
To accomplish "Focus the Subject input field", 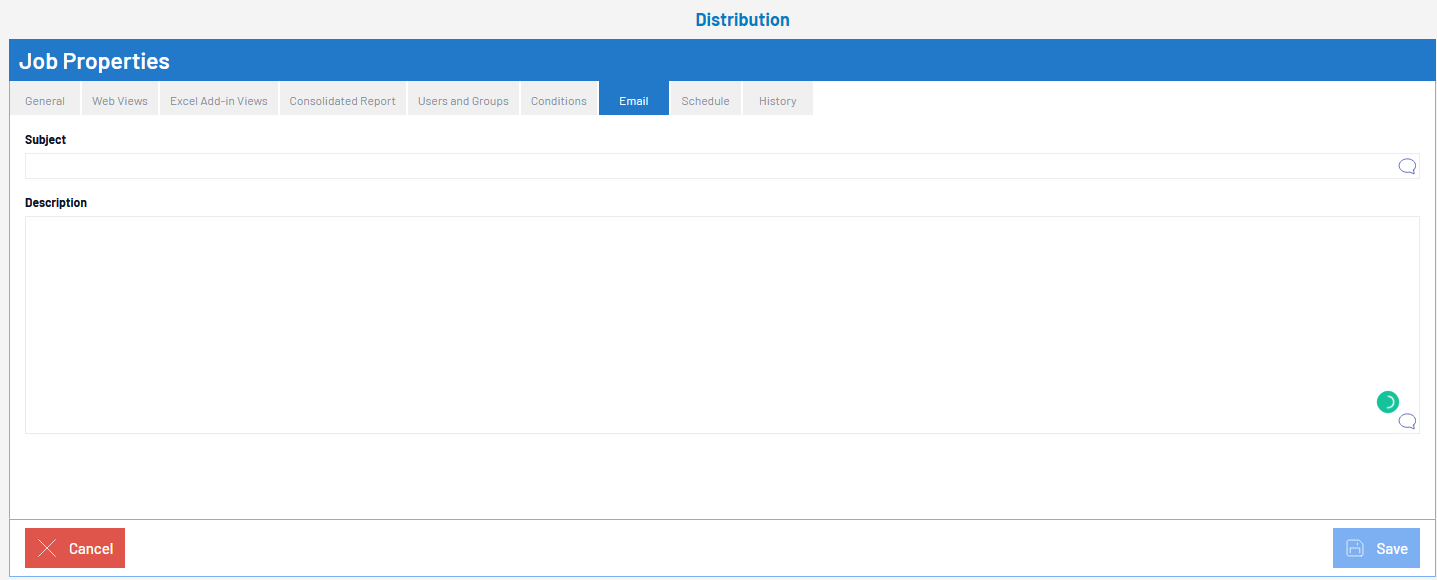I will [700, 166].
